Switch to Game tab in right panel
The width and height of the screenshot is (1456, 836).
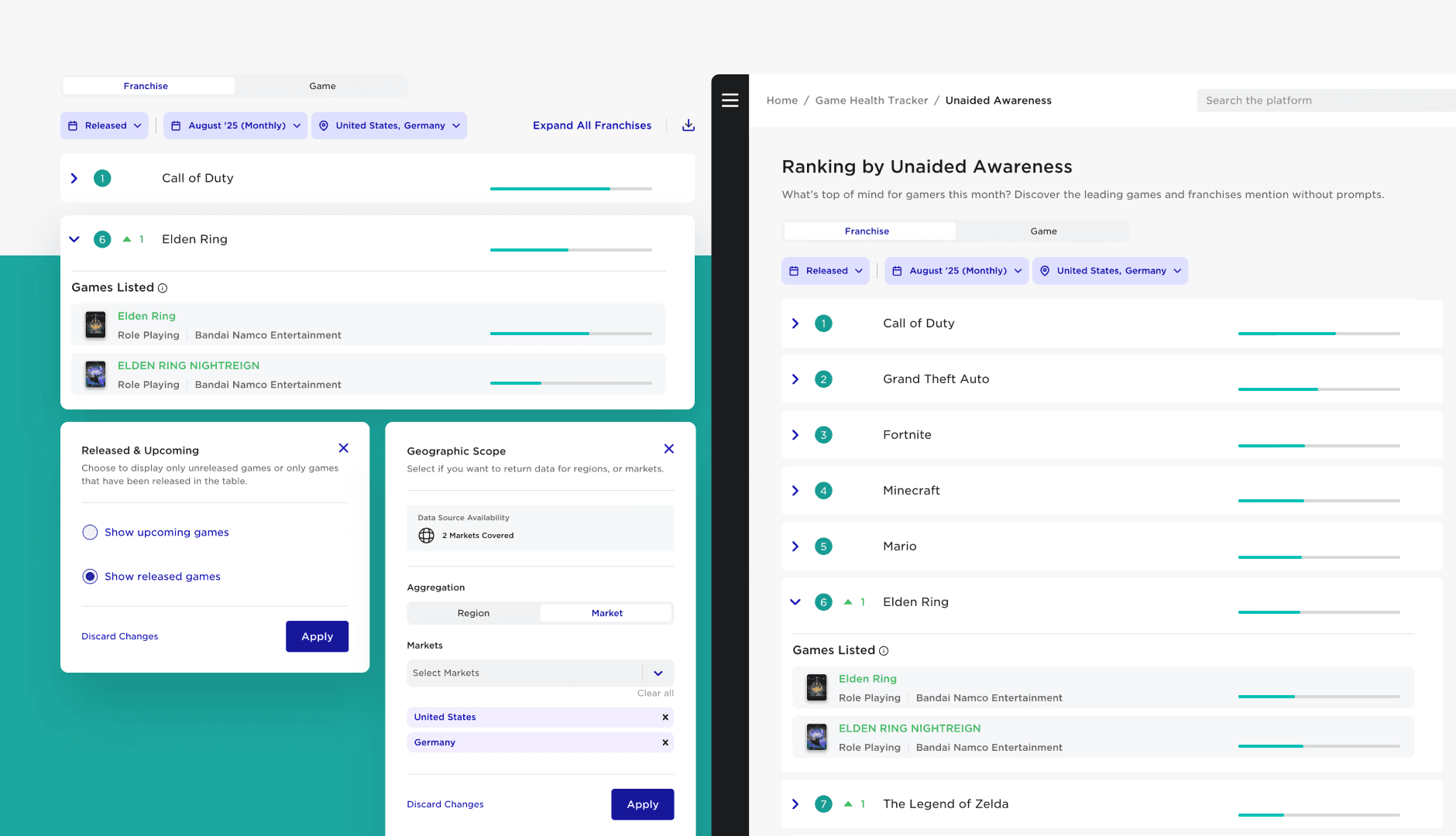coord(1043,231)
